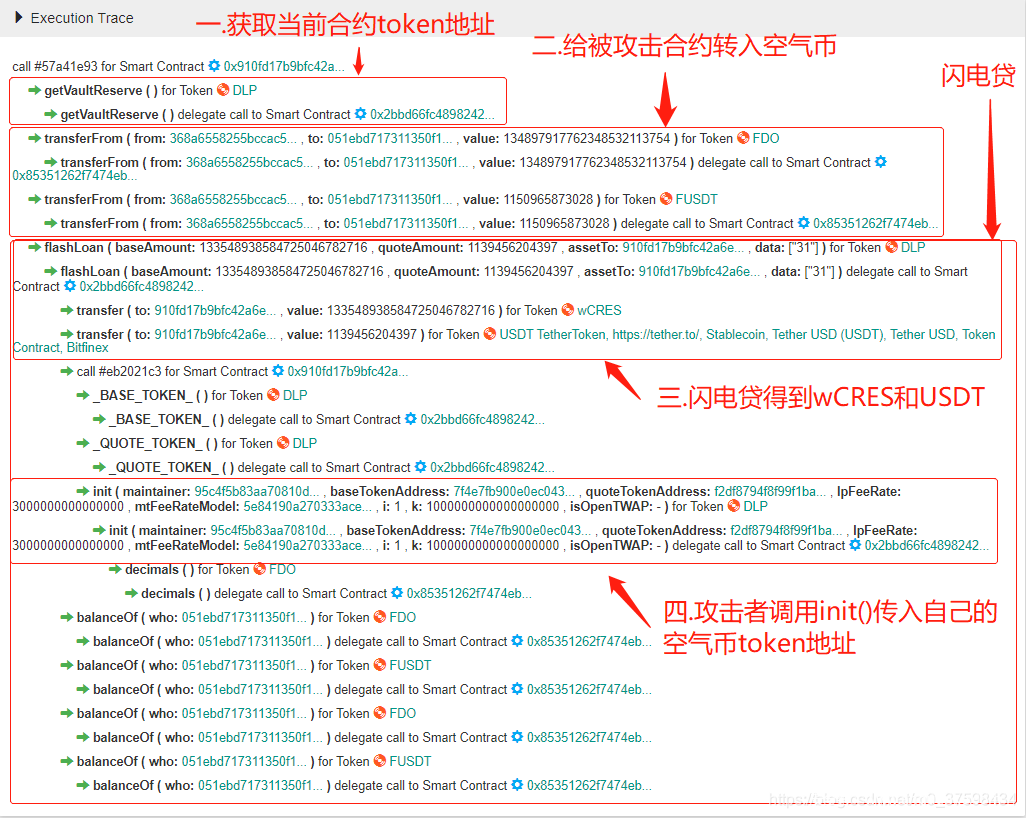Open wCRES token link
This screenshot has height=818, width=1026.
(x=599, y=310)
